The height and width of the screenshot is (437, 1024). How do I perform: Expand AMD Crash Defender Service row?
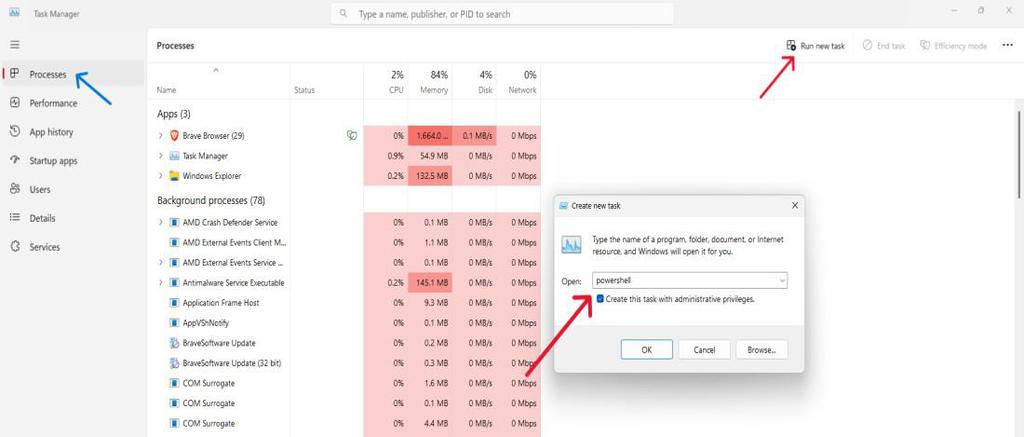pyautogui.click(x=161, y=223)
